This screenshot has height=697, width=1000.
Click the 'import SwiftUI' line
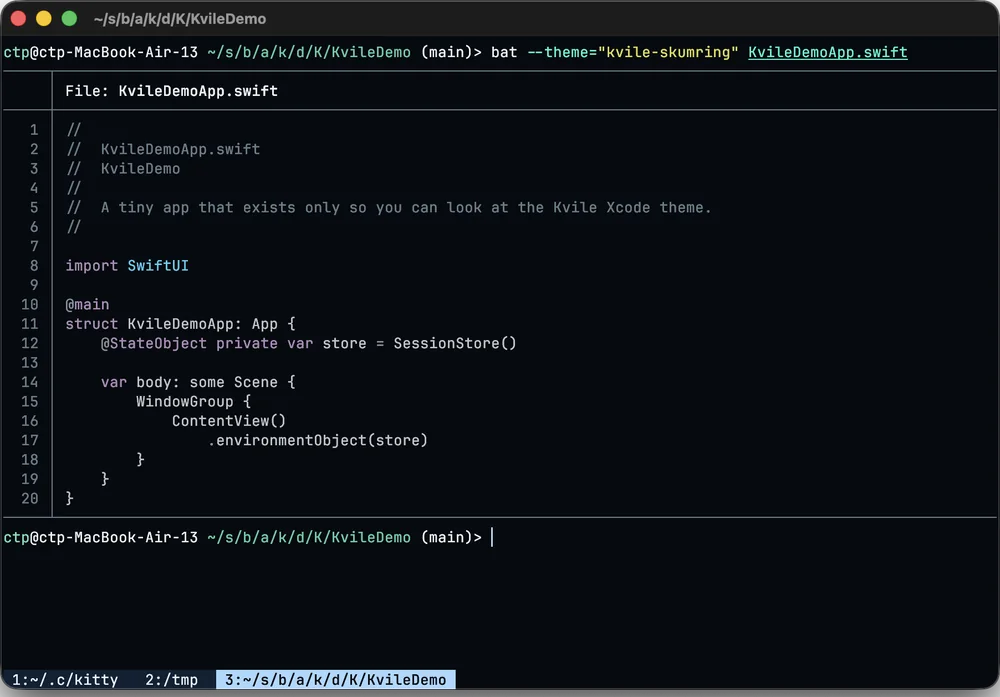coord(127,266)
